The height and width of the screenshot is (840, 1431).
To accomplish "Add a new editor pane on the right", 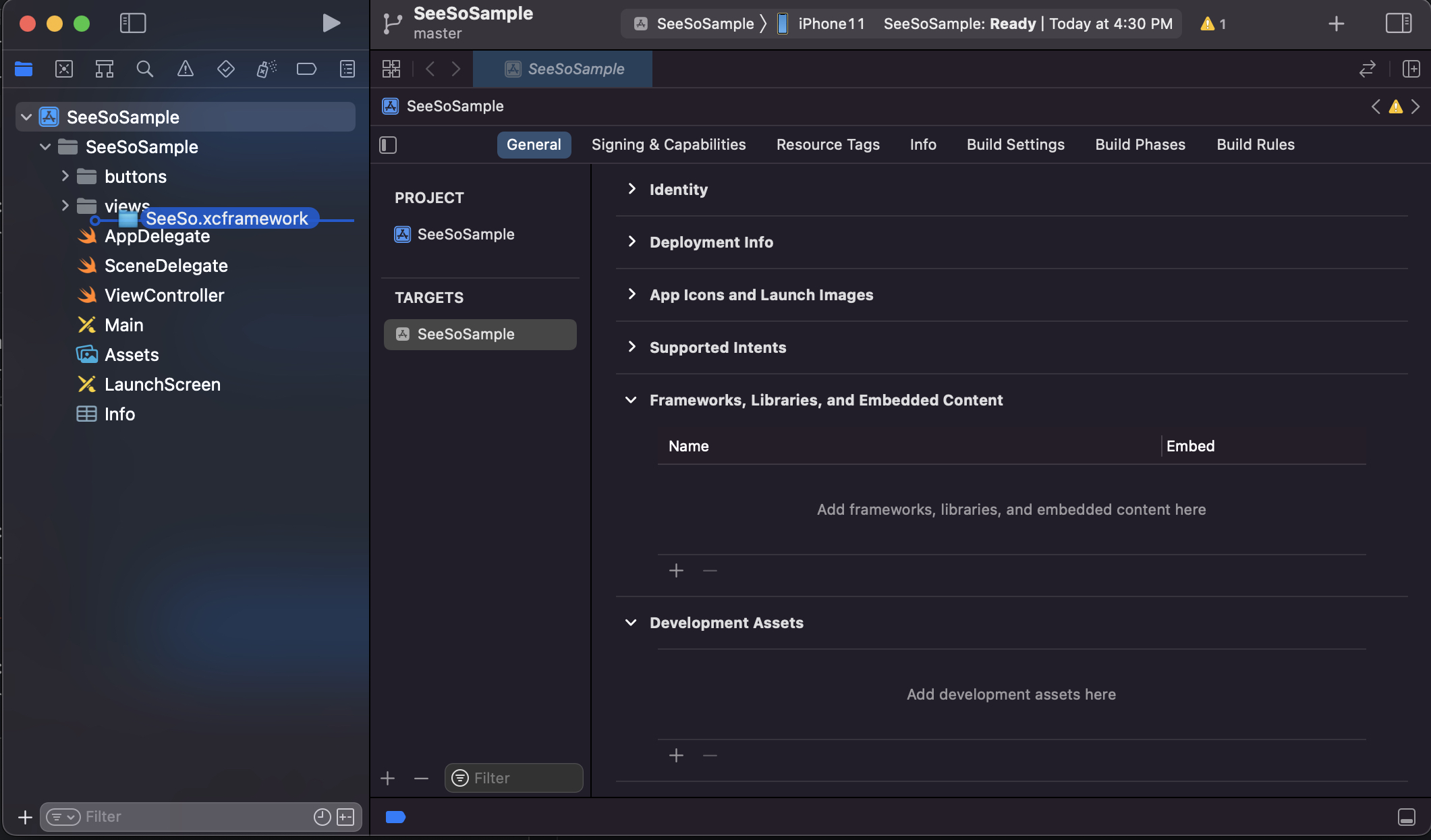I will point(1411,69).
